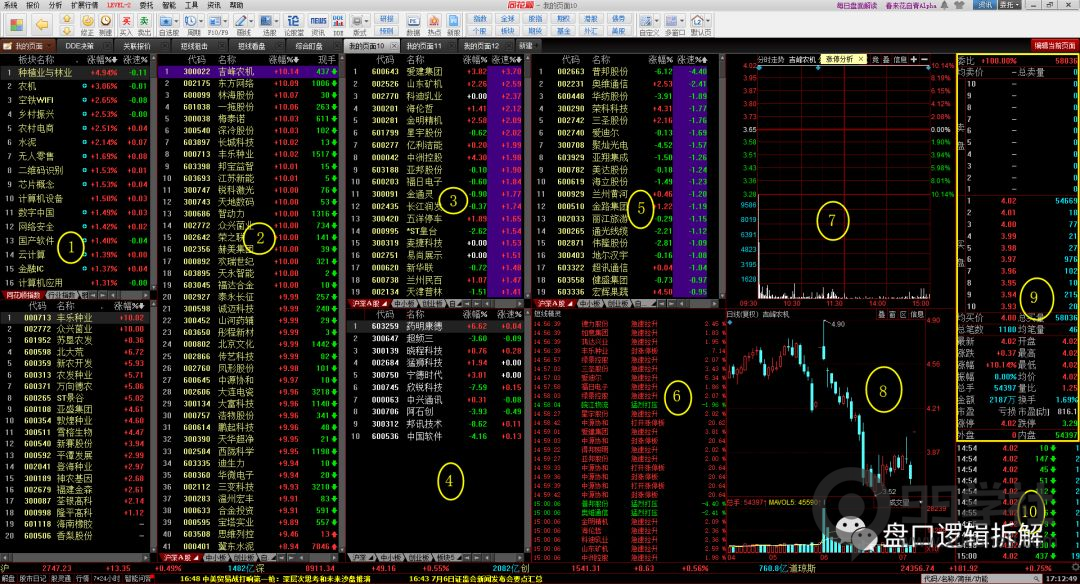Screen dimensions: 1080x584
Task: Close the 我的页面10 tab
Action: [x=392, y=46]
